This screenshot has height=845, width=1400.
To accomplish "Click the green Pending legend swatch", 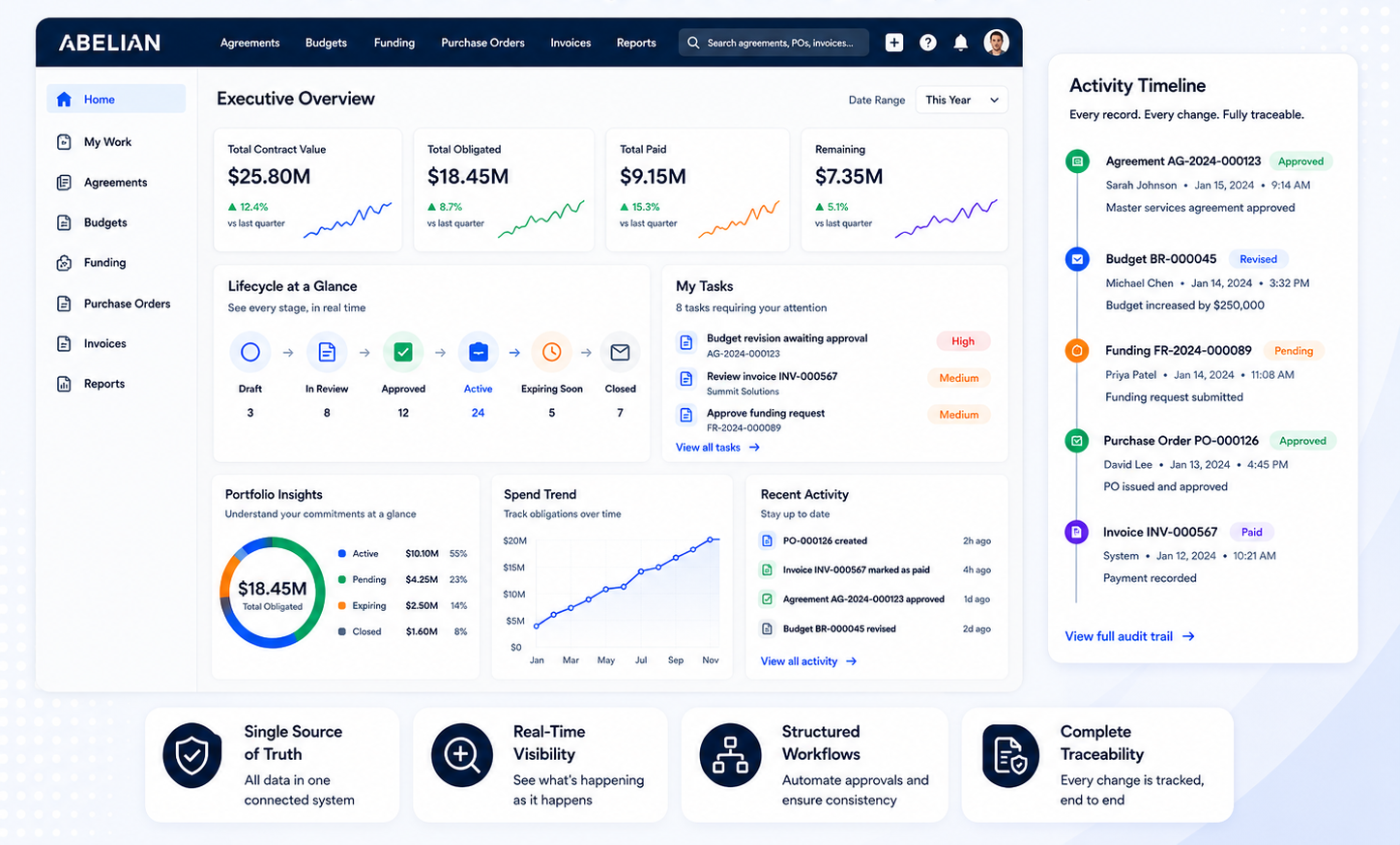I will click(342, 579).
